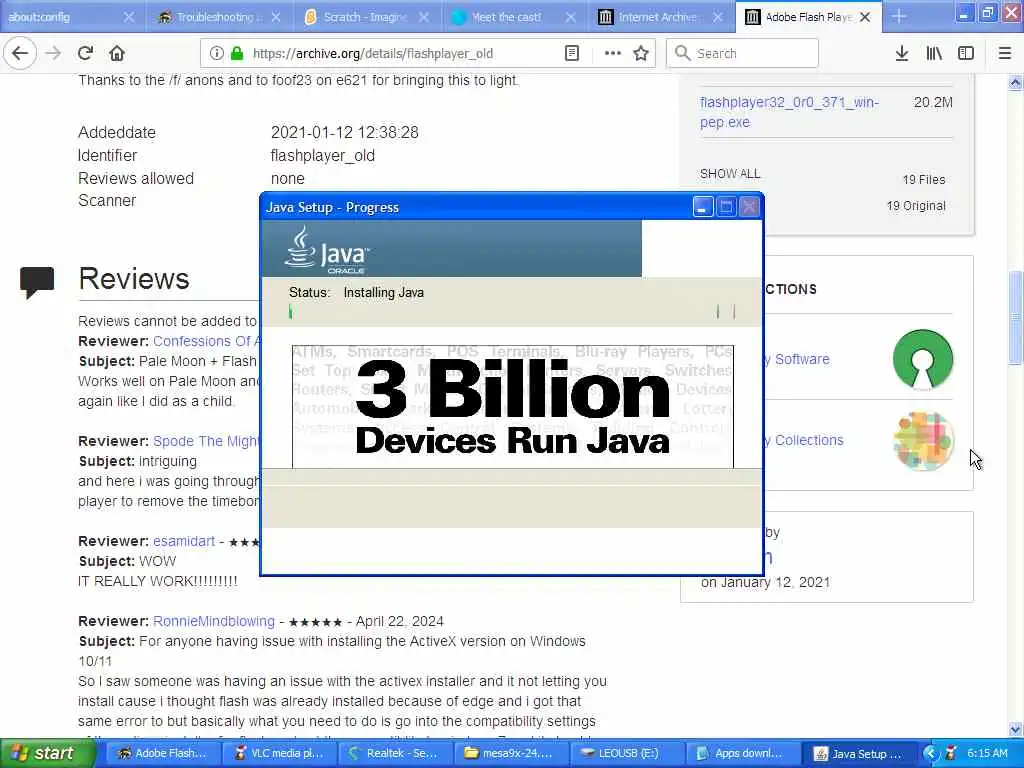
Task: Open the Windows start button
Action: pos(46,753)
